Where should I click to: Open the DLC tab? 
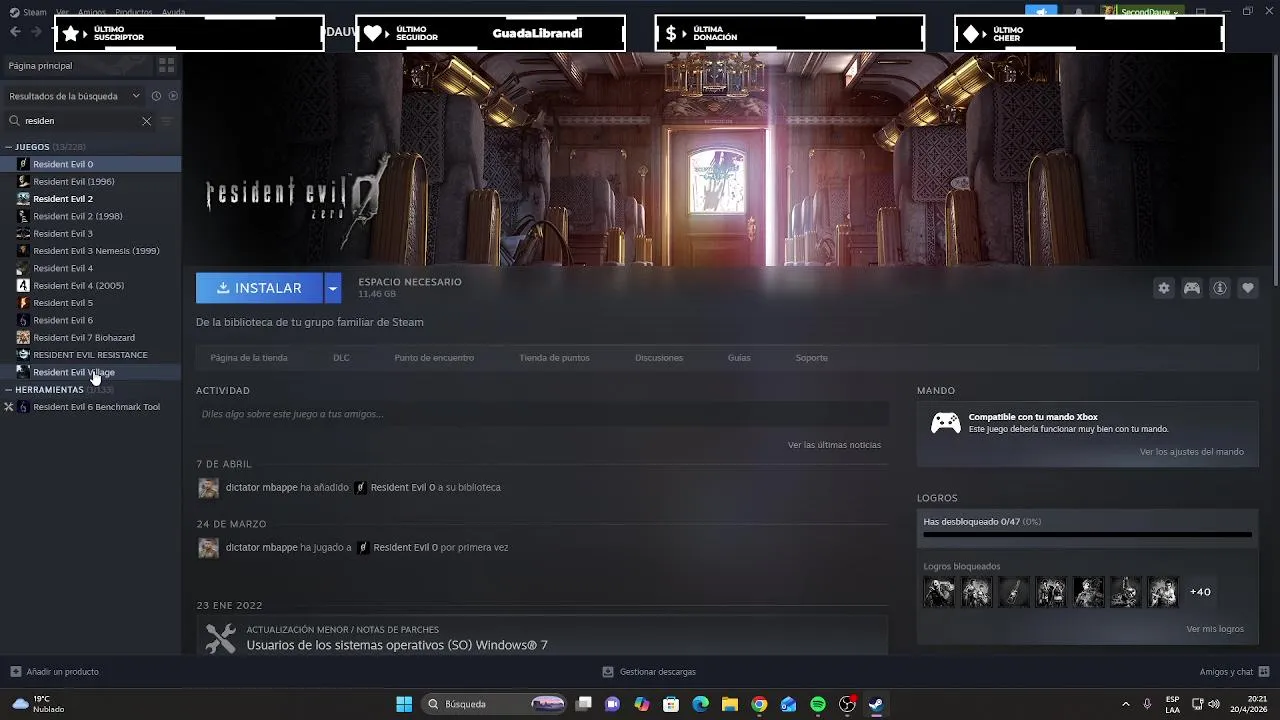point(341,358)
